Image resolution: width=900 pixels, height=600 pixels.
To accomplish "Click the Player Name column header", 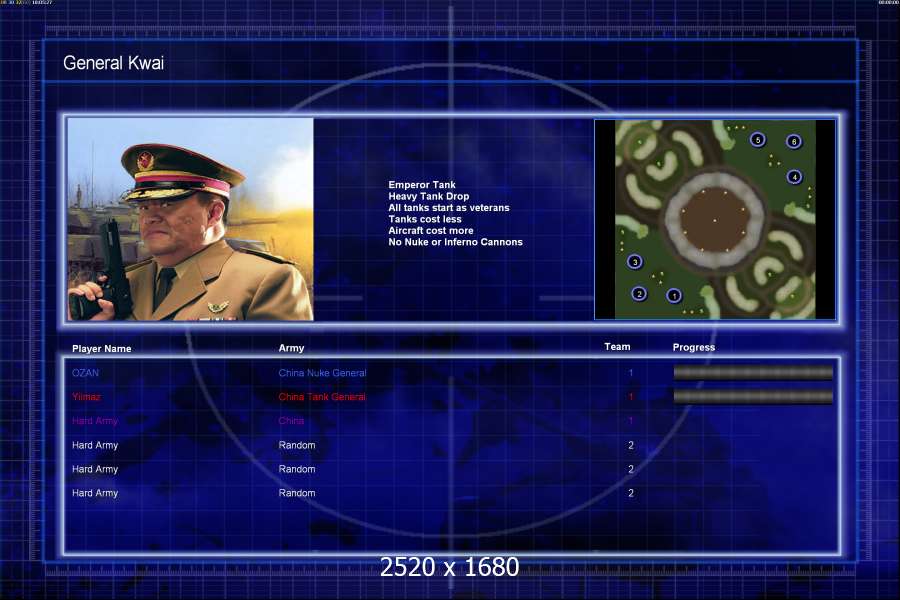I will tap(102, 349).
